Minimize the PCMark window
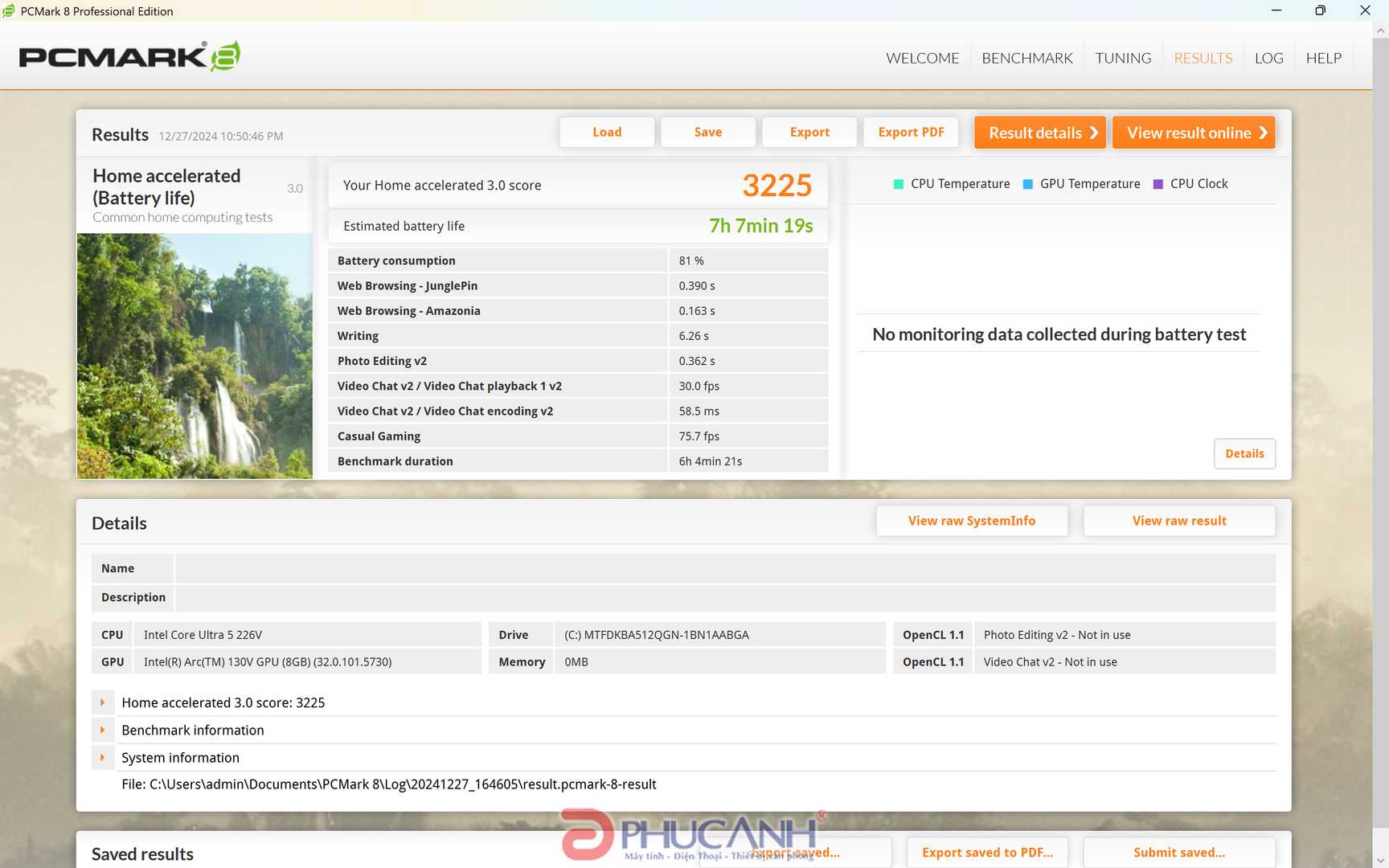This screenshot has height=868, width=1389. click(1276, 10)
